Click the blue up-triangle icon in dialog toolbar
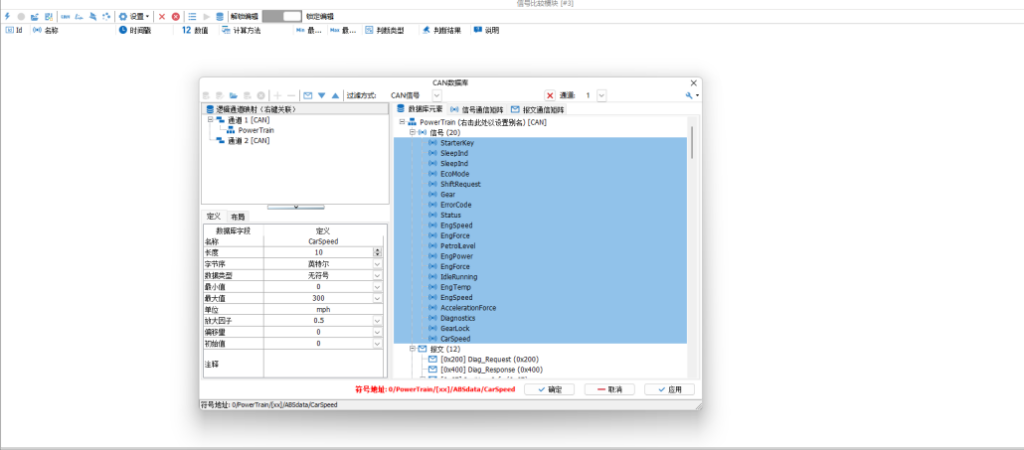The height and width of the screenshot is (450, 1024). (335, 95)
